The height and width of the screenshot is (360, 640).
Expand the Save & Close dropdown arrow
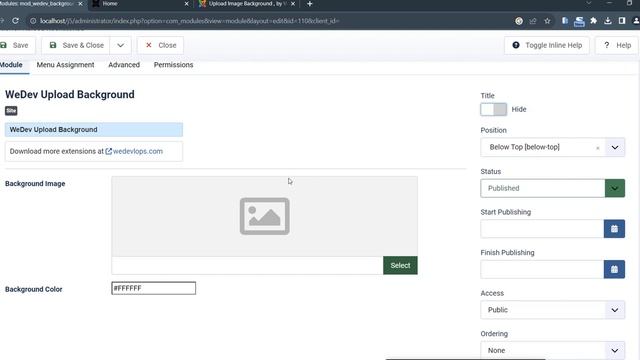pyautogui.click(x=120, y=45)
